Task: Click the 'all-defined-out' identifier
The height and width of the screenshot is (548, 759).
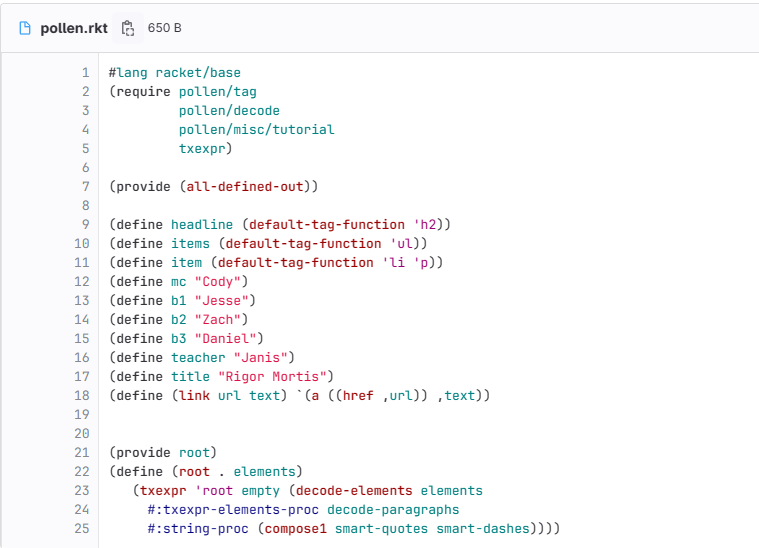Action: 245,186
